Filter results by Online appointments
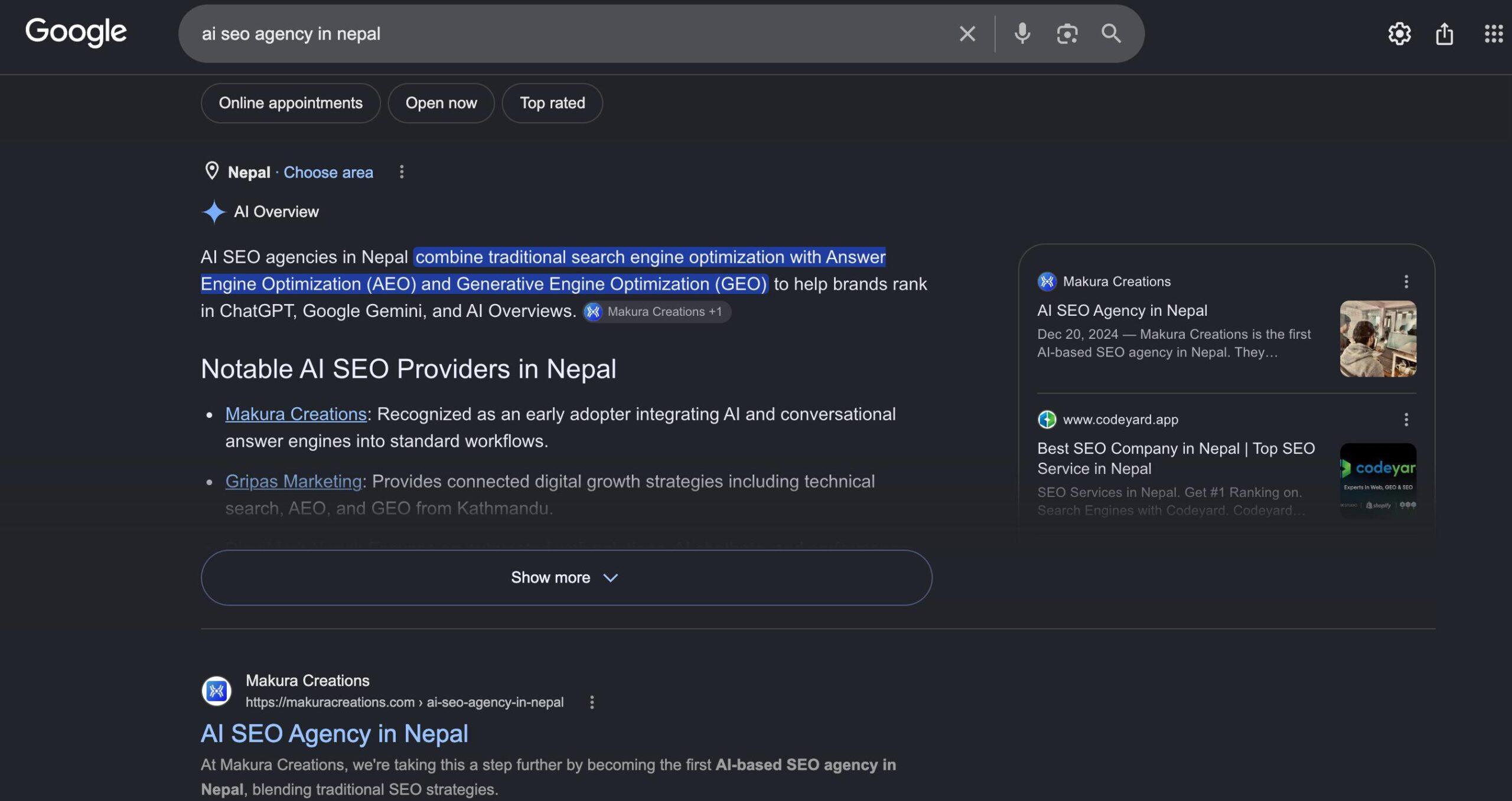This screenshot has width=1512, height=801. [x=291, y=103]
